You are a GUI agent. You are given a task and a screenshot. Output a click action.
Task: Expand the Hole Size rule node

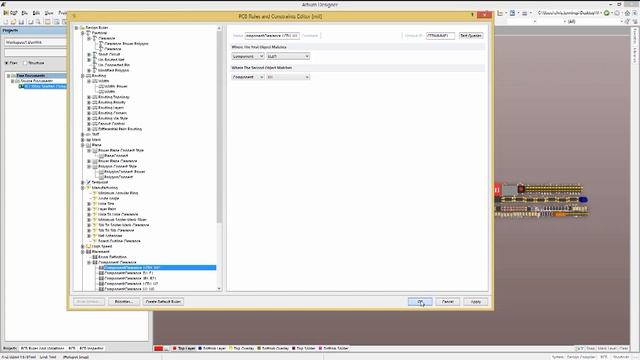point(89,204)
